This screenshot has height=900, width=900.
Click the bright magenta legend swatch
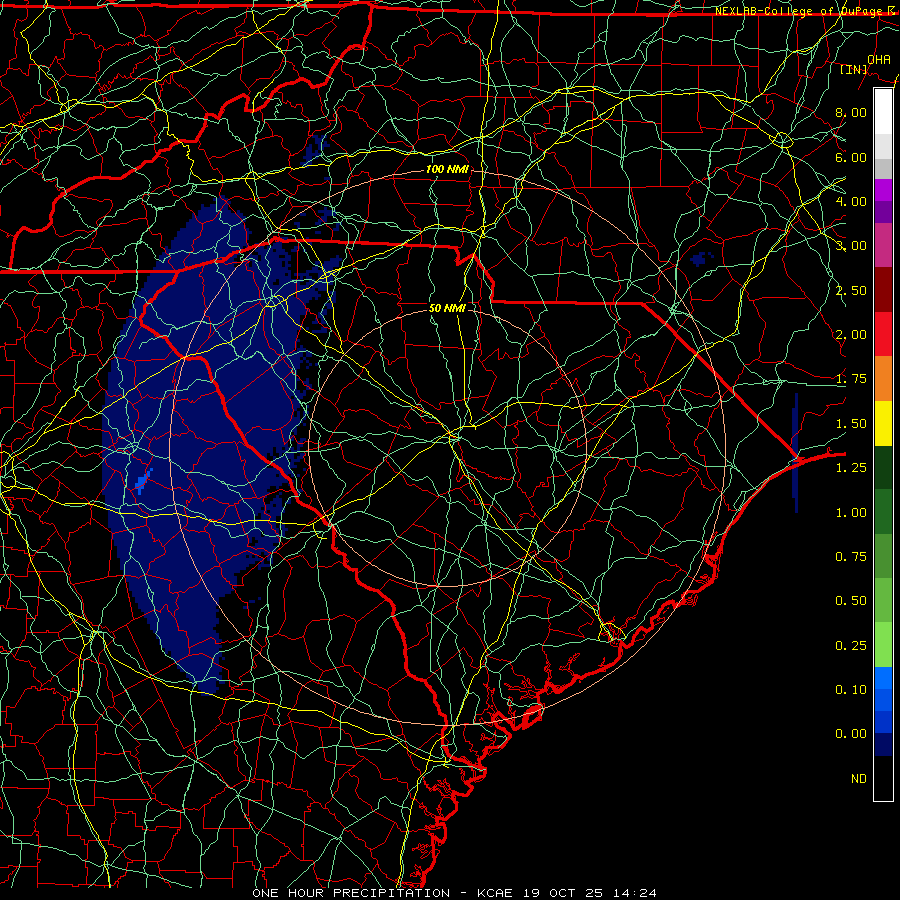tap(883, 190)
